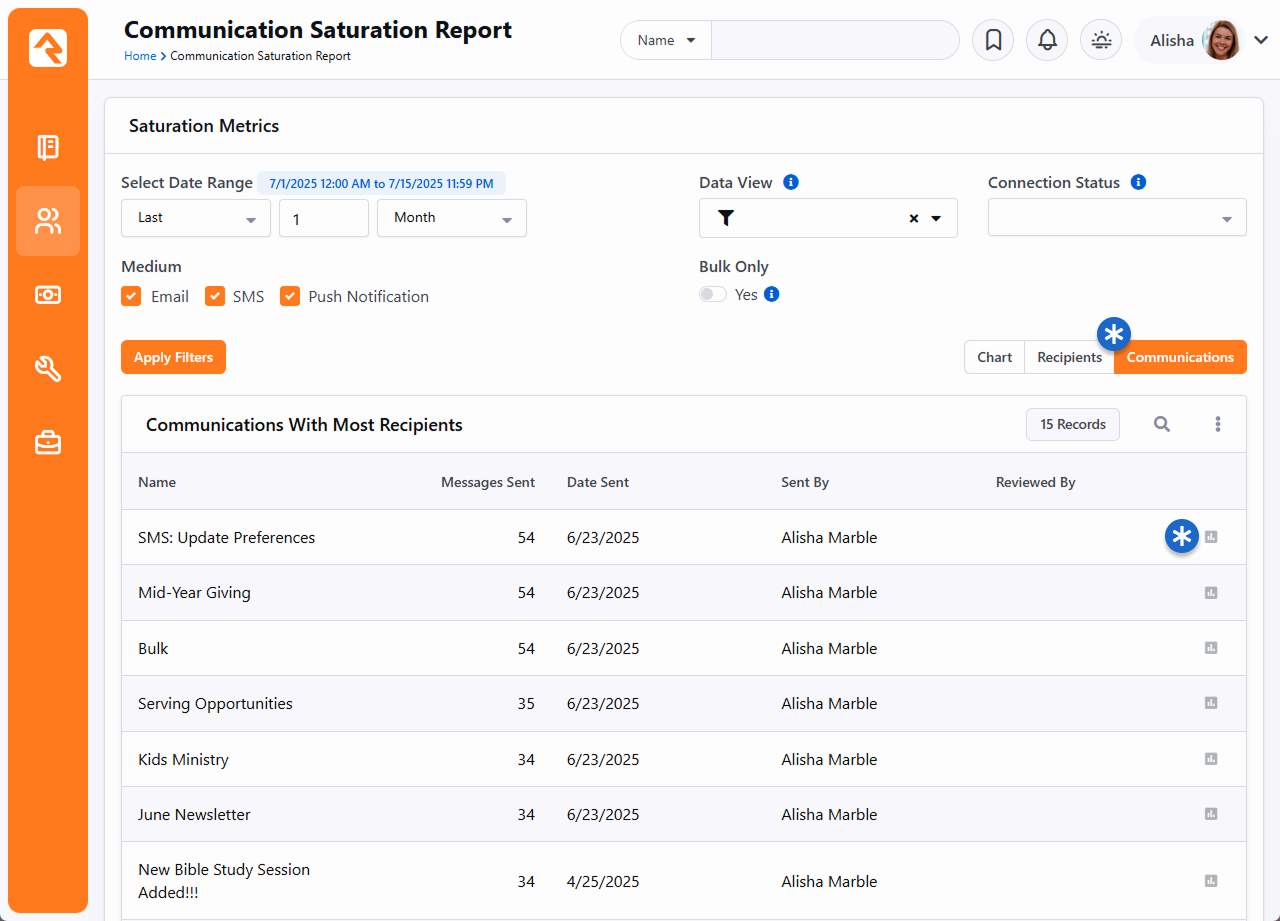Uncheck the SMS medium checkbox
Viewport: 1280px width, 921px height.
214,296
